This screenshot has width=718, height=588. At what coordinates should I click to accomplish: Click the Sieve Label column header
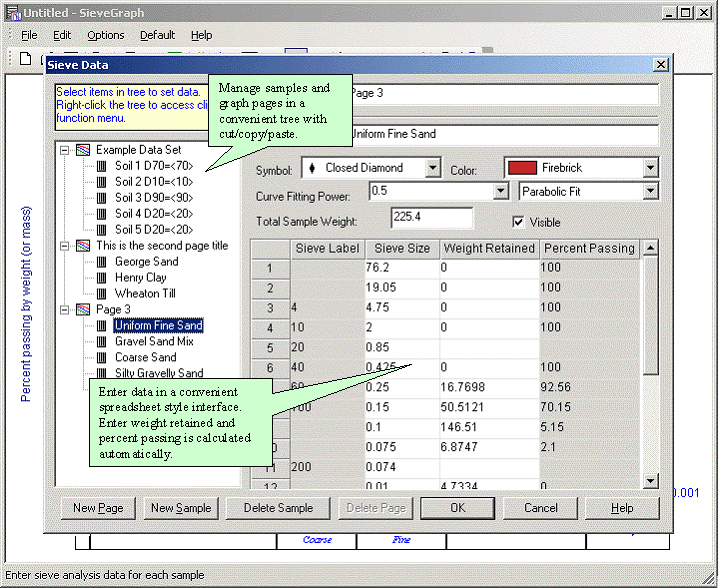pos(327,249)
